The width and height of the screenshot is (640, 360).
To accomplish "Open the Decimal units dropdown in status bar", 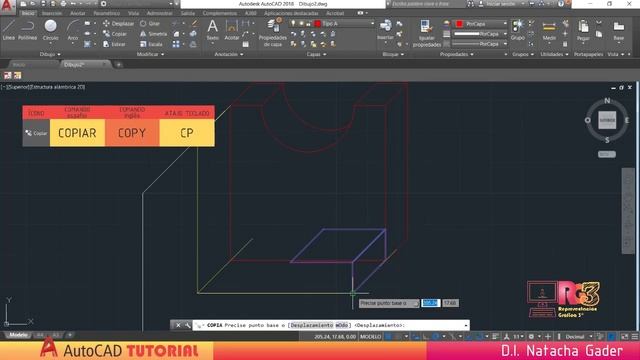I will click(x=578, y=337).
